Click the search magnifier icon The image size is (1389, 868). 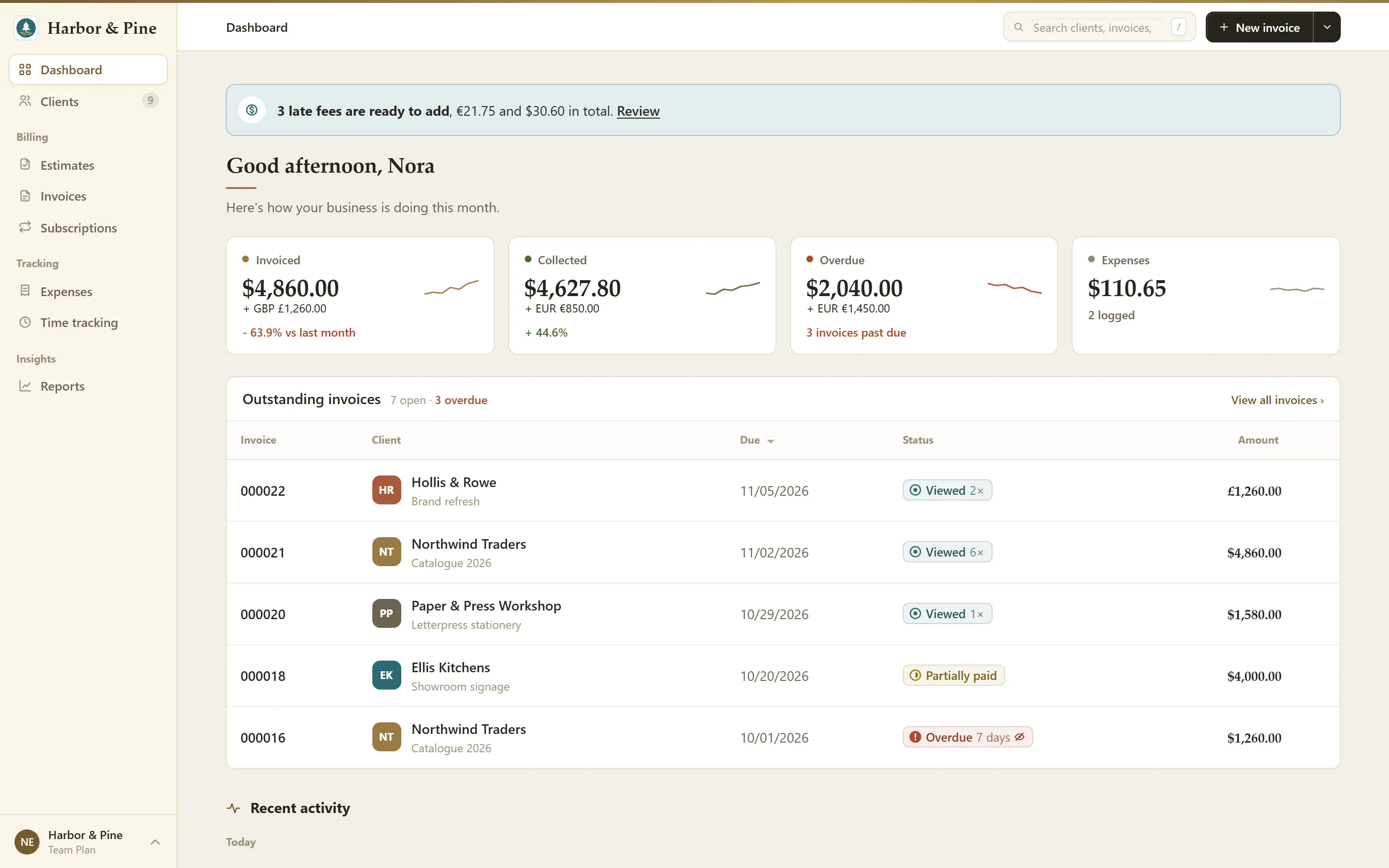1018,27
